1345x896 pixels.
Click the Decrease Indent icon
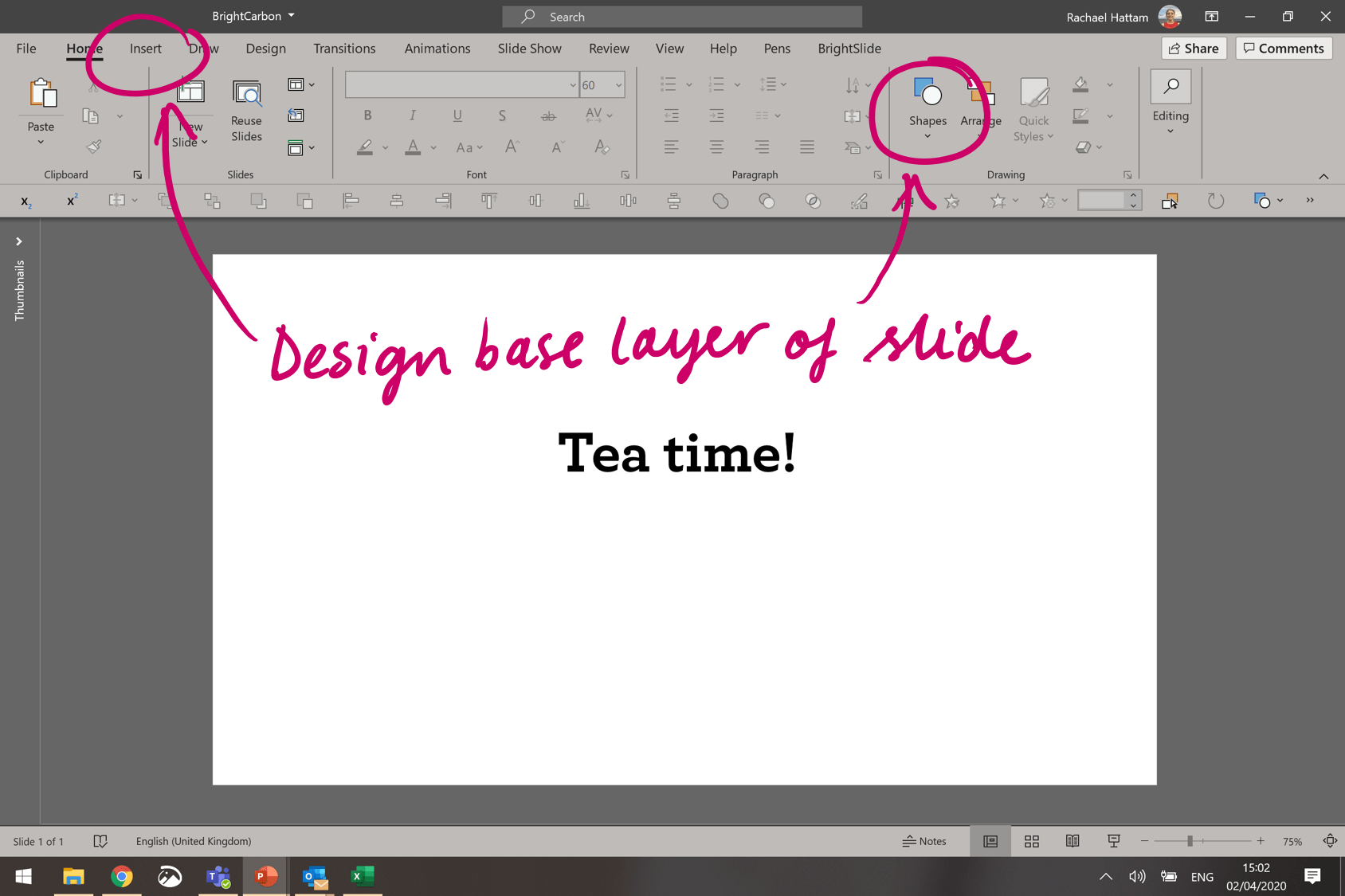[x=672, y=115]
